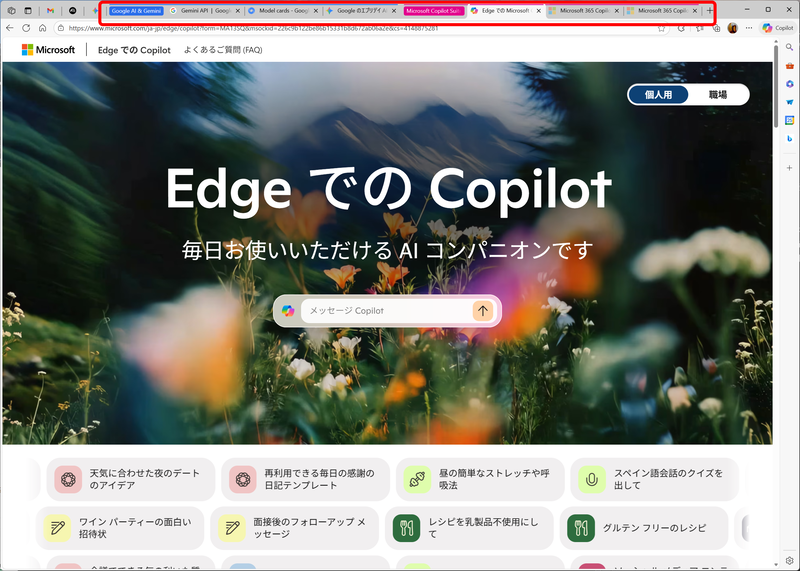Open sidebar Google Calendar icon

pos(789,120)
